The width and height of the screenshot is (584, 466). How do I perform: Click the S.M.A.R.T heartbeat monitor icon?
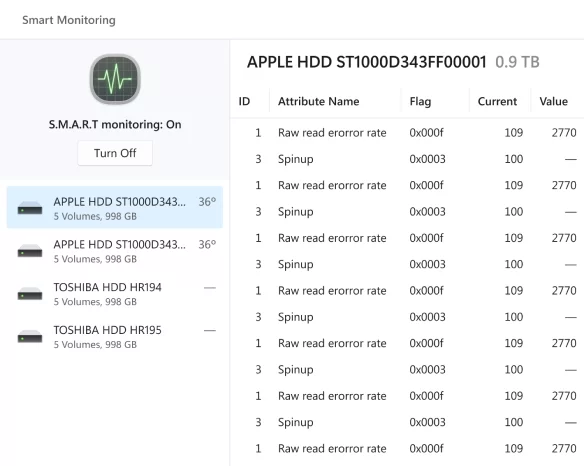(115, 79)
